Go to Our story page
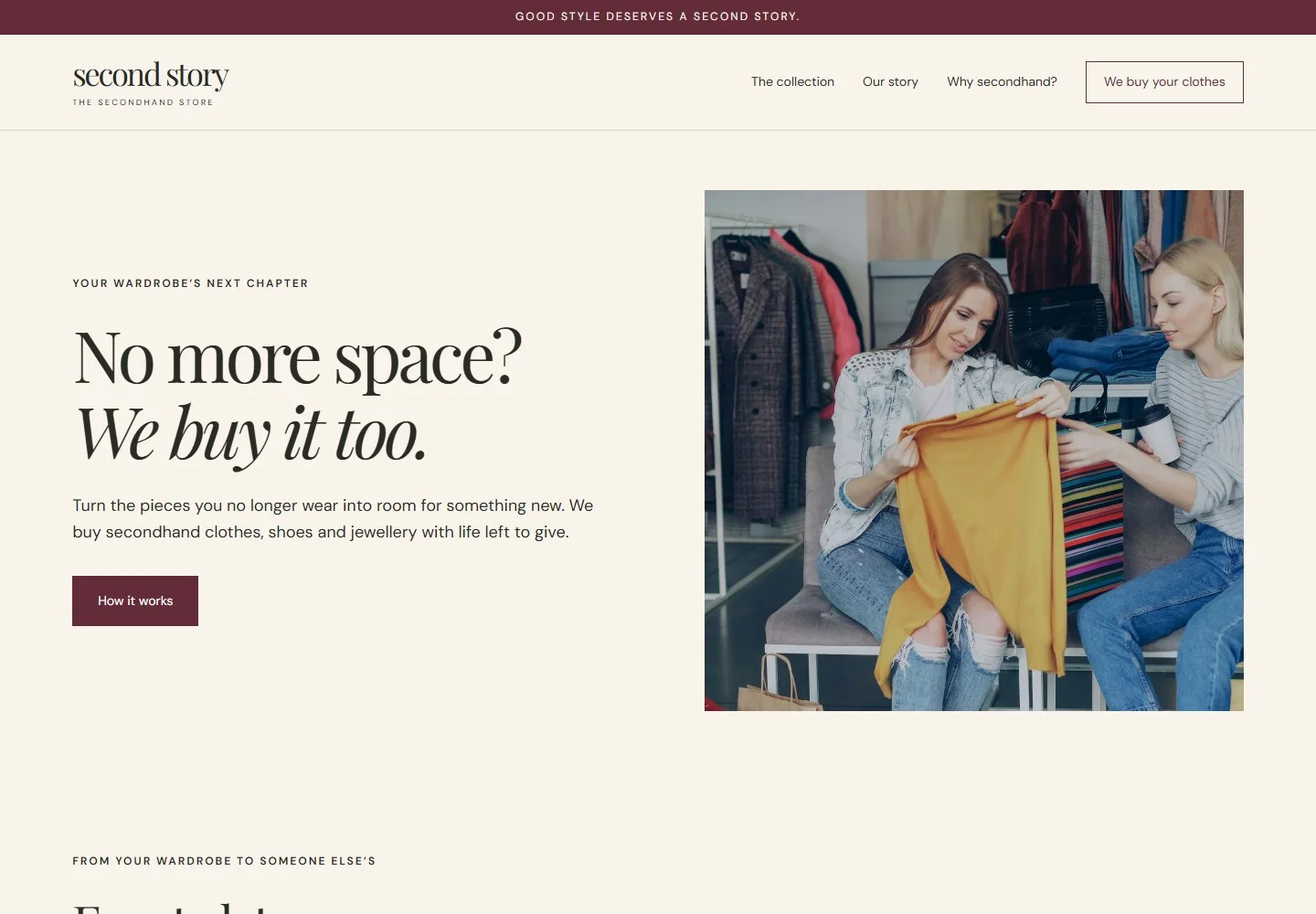1316x914 pixels. click(x=890, y=82)
